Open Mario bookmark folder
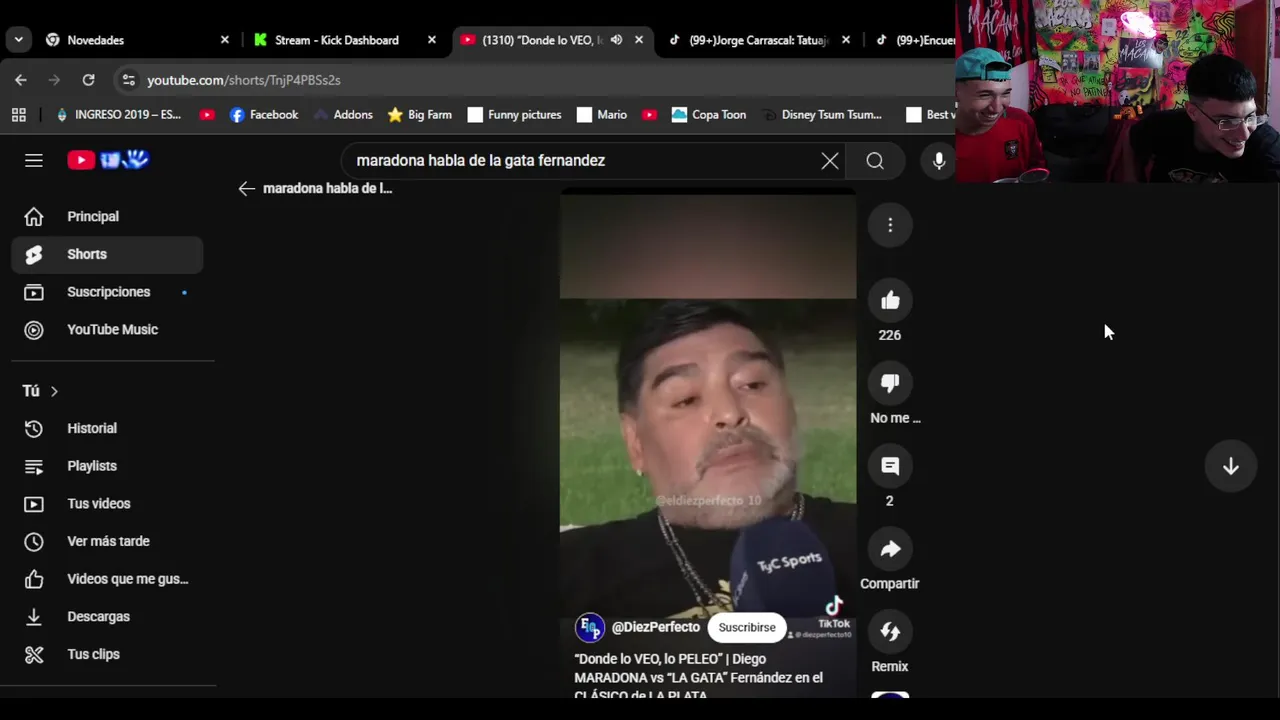Viewport: 1280px width, 720px height. [x=602, y=115]
